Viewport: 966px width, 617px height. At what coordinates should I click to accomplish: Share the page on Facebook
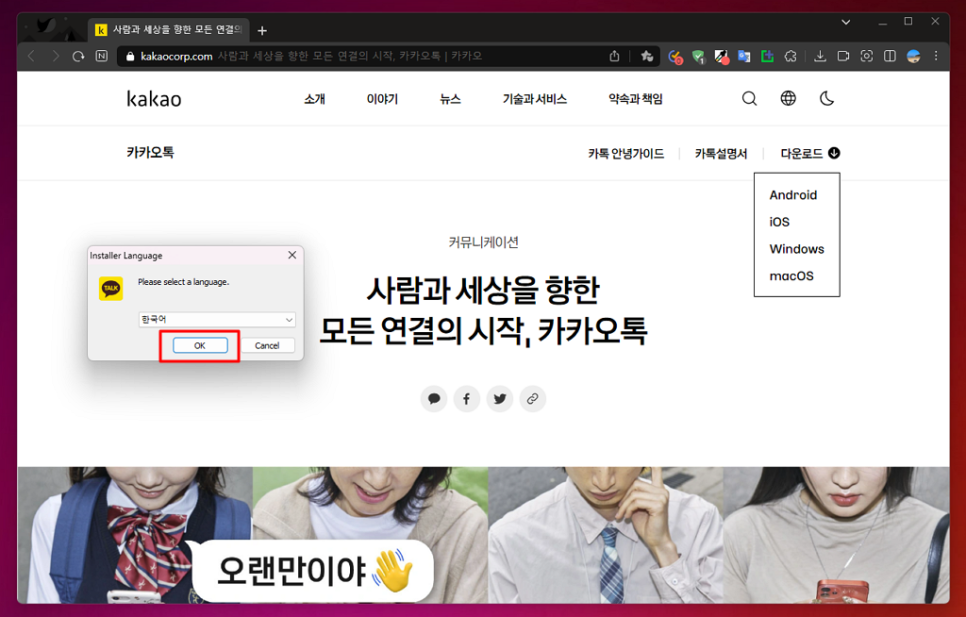[466, 399]
